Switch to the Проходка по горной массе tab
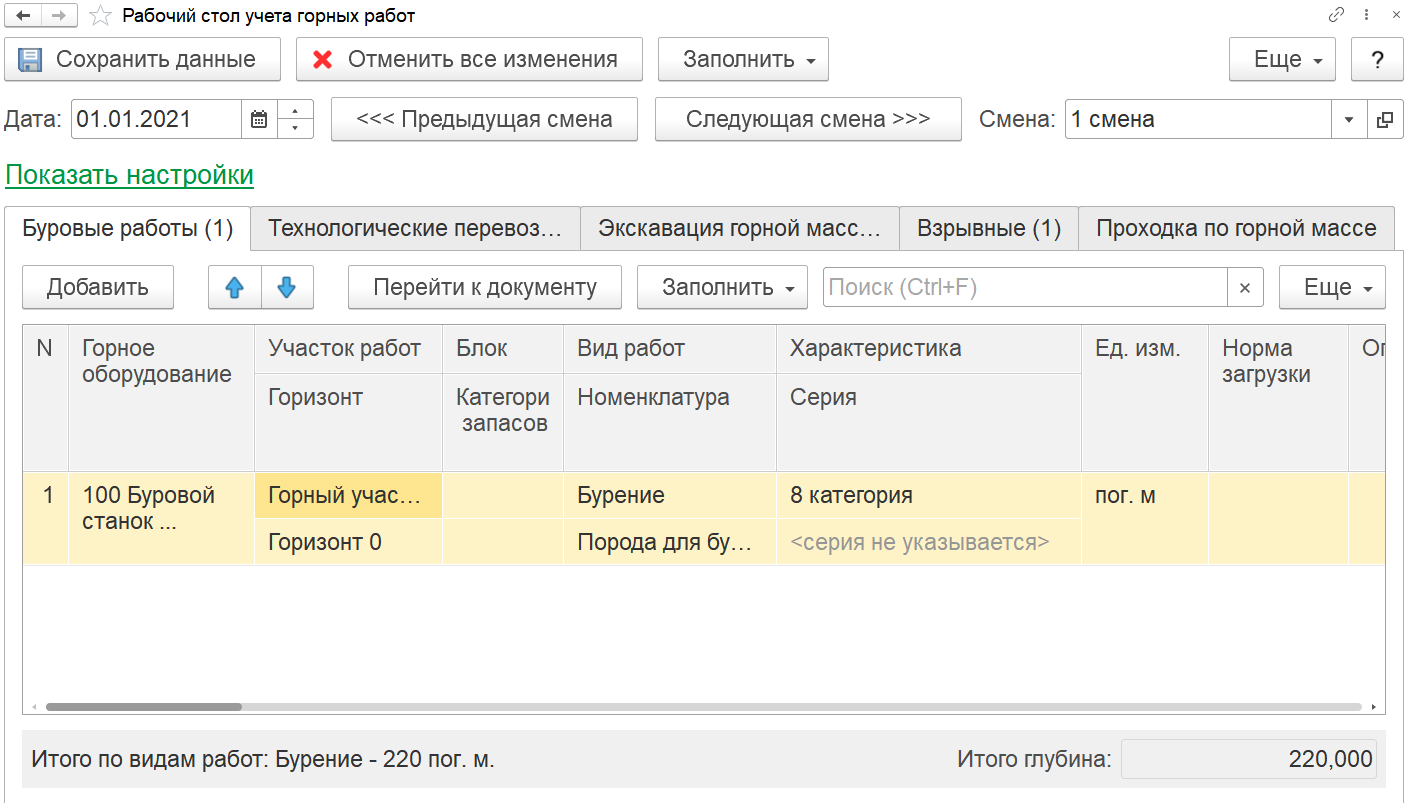1413x803 pixels. coord(1236,228)
